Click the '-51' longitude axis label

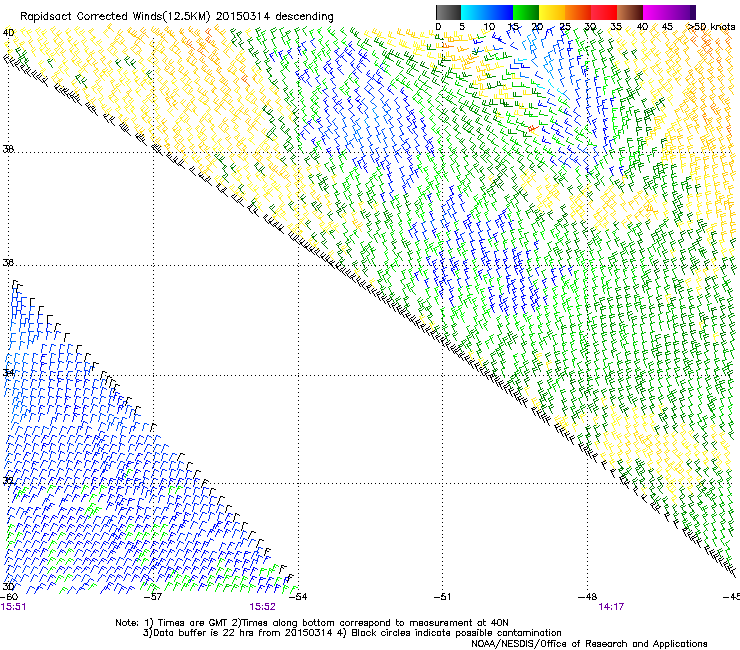click(x=442, y=597)
